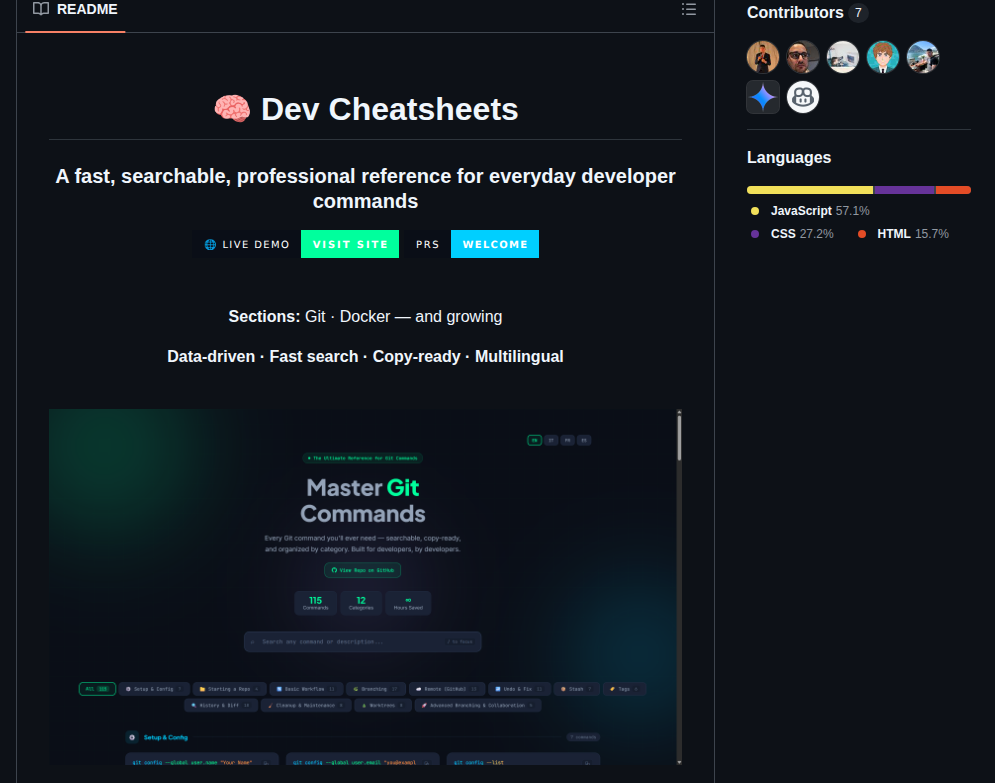
Task: Click the scrollbar beside the preview screenshot
Action: click(x=679, y=438)
